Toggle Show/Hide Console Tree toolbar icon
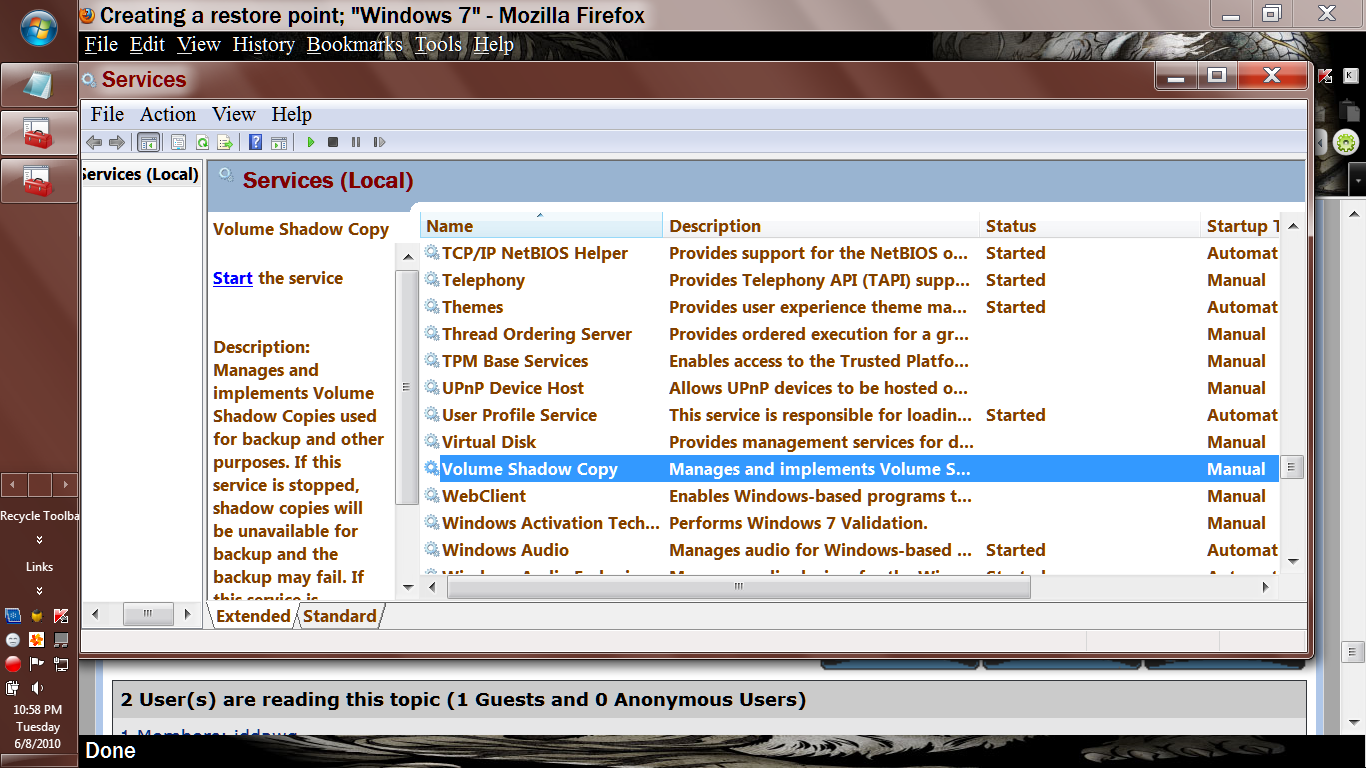This screenshot has height=768, width=1366. click(x=148, y=142)
